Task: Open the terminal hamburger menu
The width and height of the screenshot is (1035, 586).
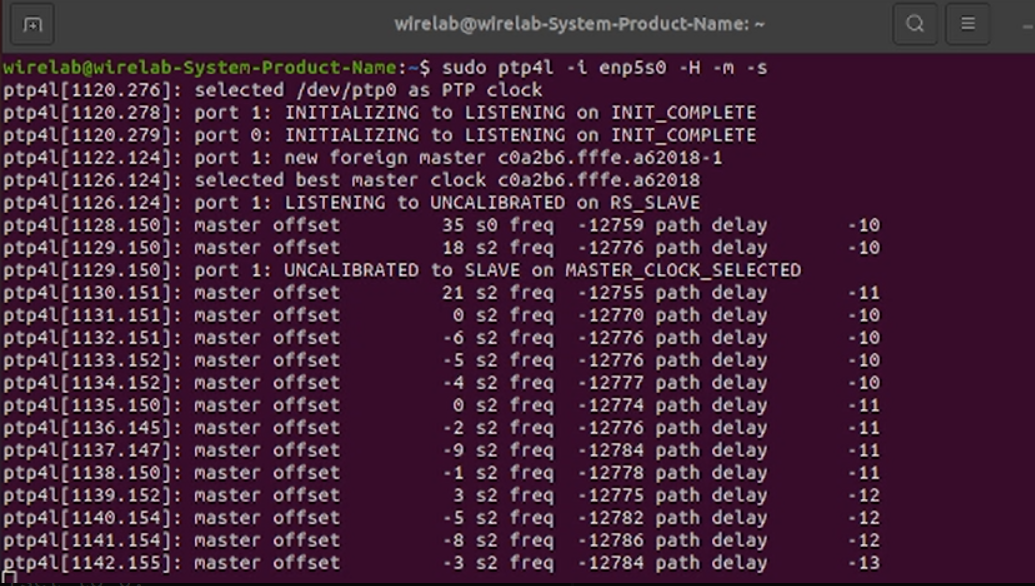Action: [968, 24]
